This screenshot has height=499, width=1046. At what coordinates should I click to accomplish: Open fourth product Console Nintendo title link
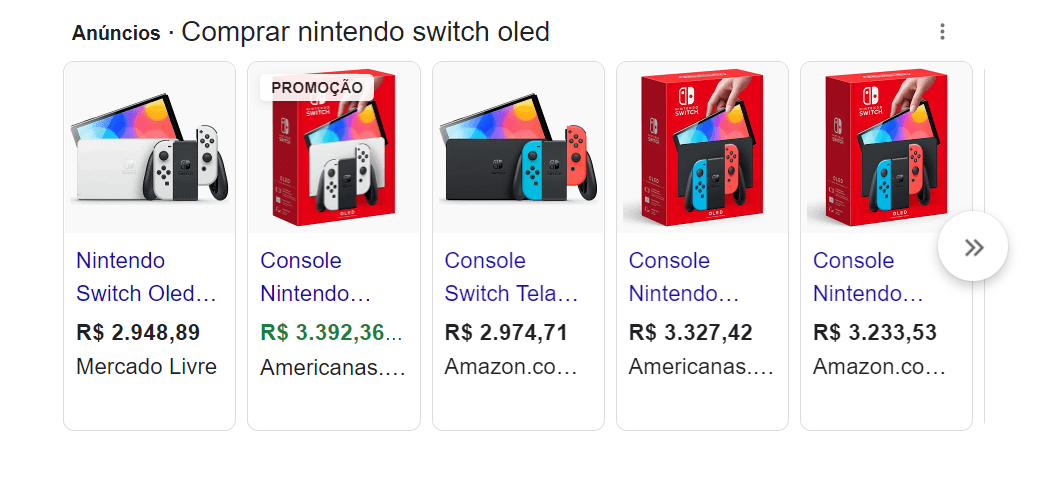point(683,278)
